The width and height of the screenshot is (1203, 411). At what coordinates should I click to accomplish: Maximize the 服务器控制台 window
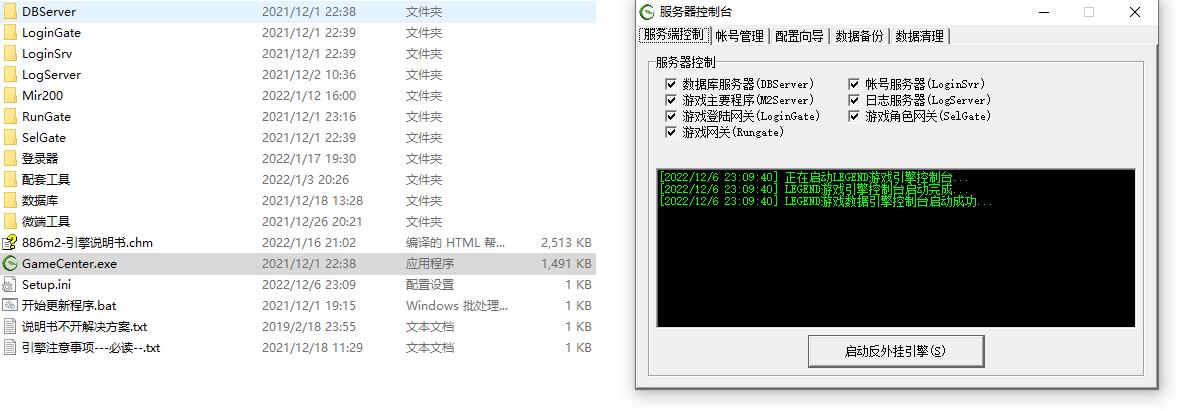tap(1089, 12)
